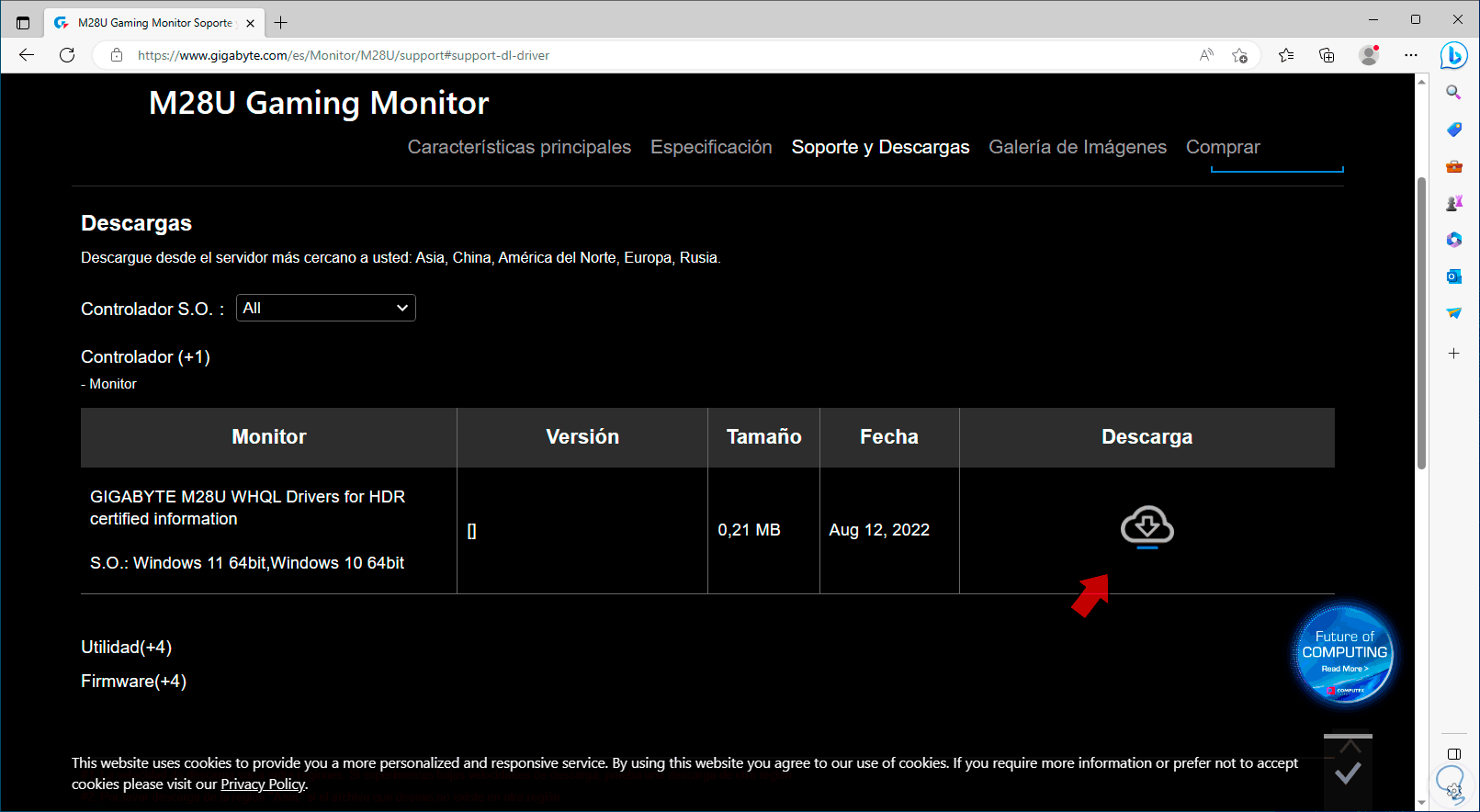Screen dimensions: 1480x812
Task: Download the GIGABYTE M28U WHQL driver via cloud icon
Action: tap(1147, 526)
